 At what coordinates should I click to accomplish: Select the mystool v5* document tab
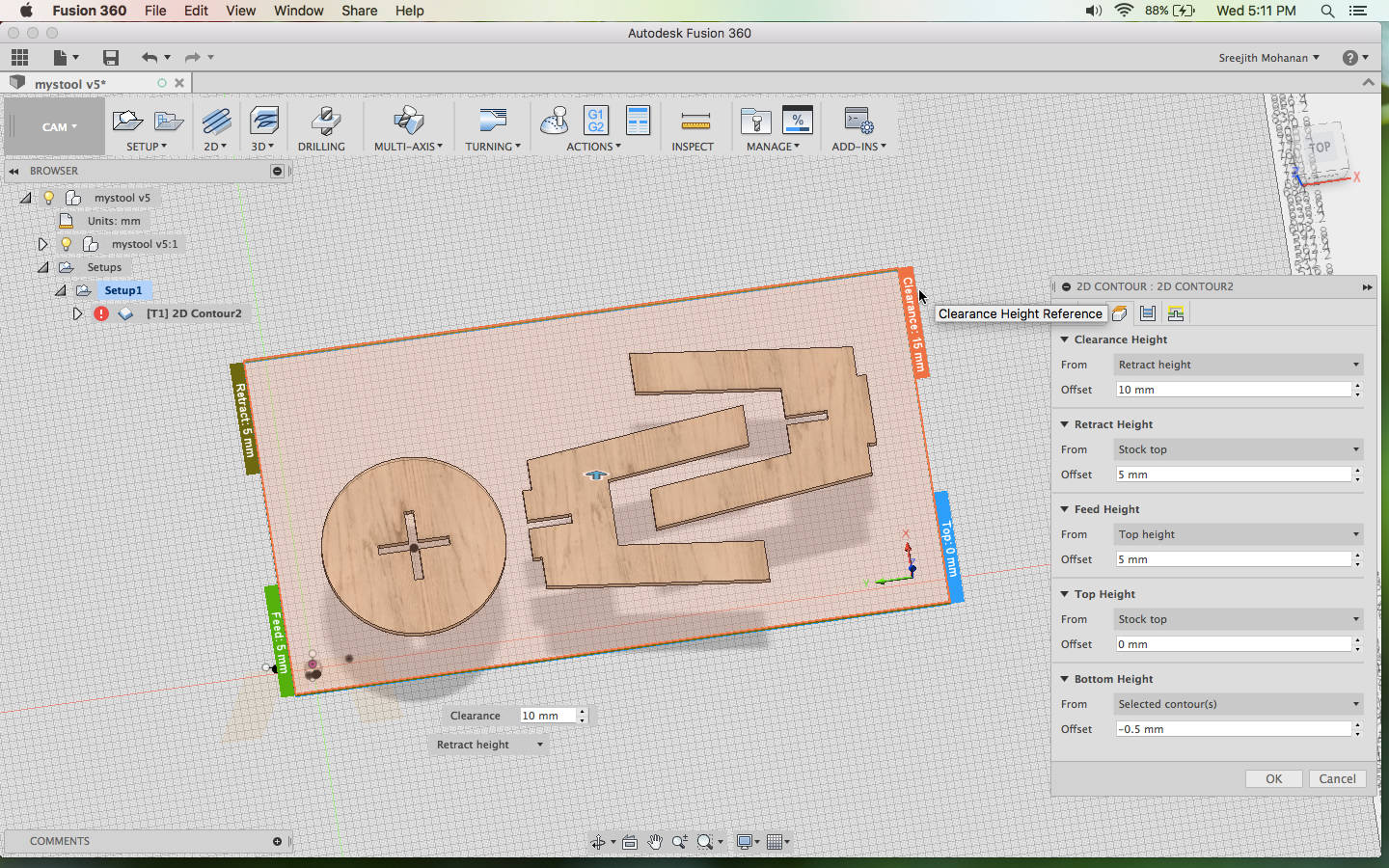tap(96, 84)
